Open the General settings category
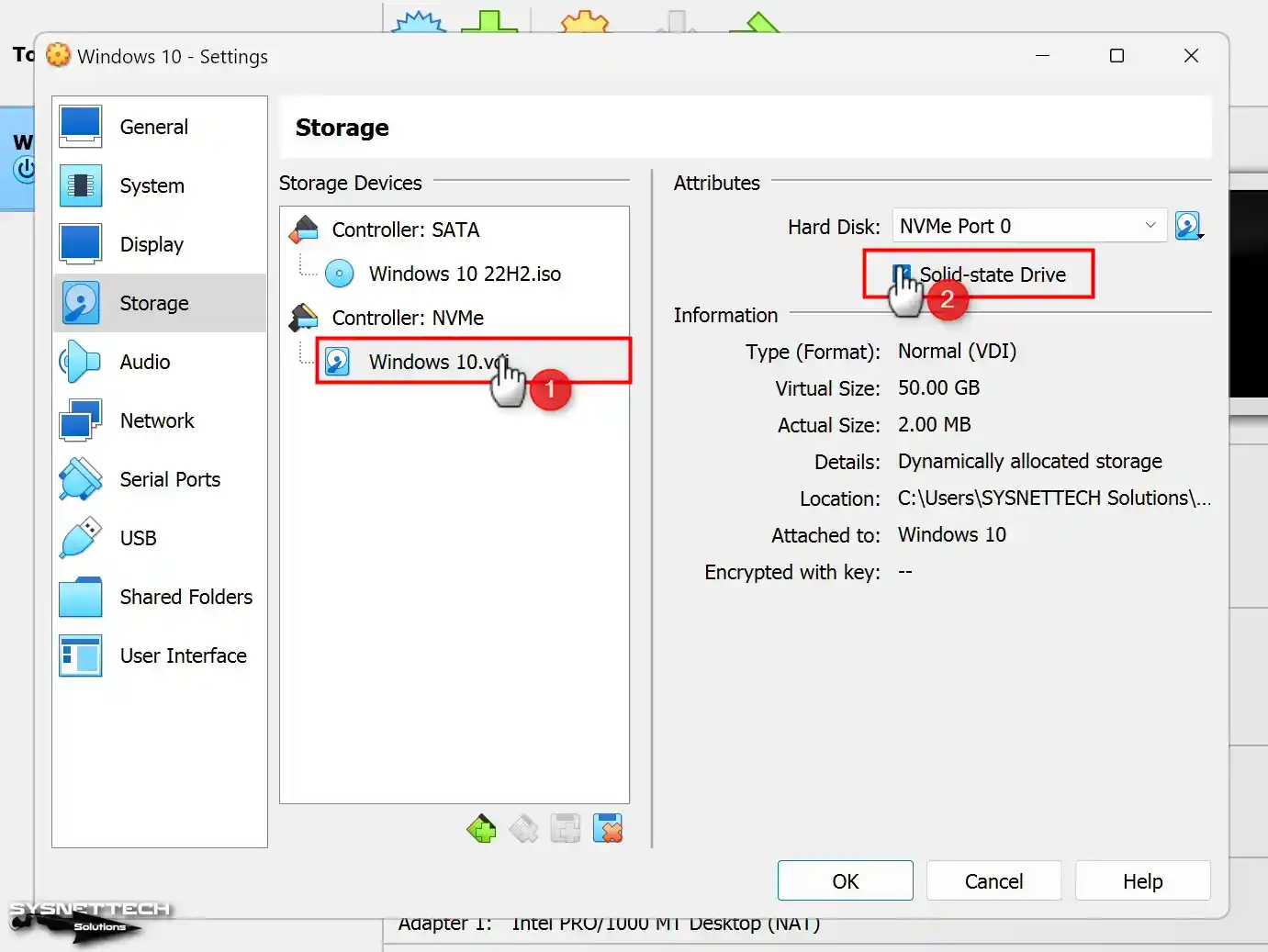This screenshot has height=952, width=1268. point(160,127)
